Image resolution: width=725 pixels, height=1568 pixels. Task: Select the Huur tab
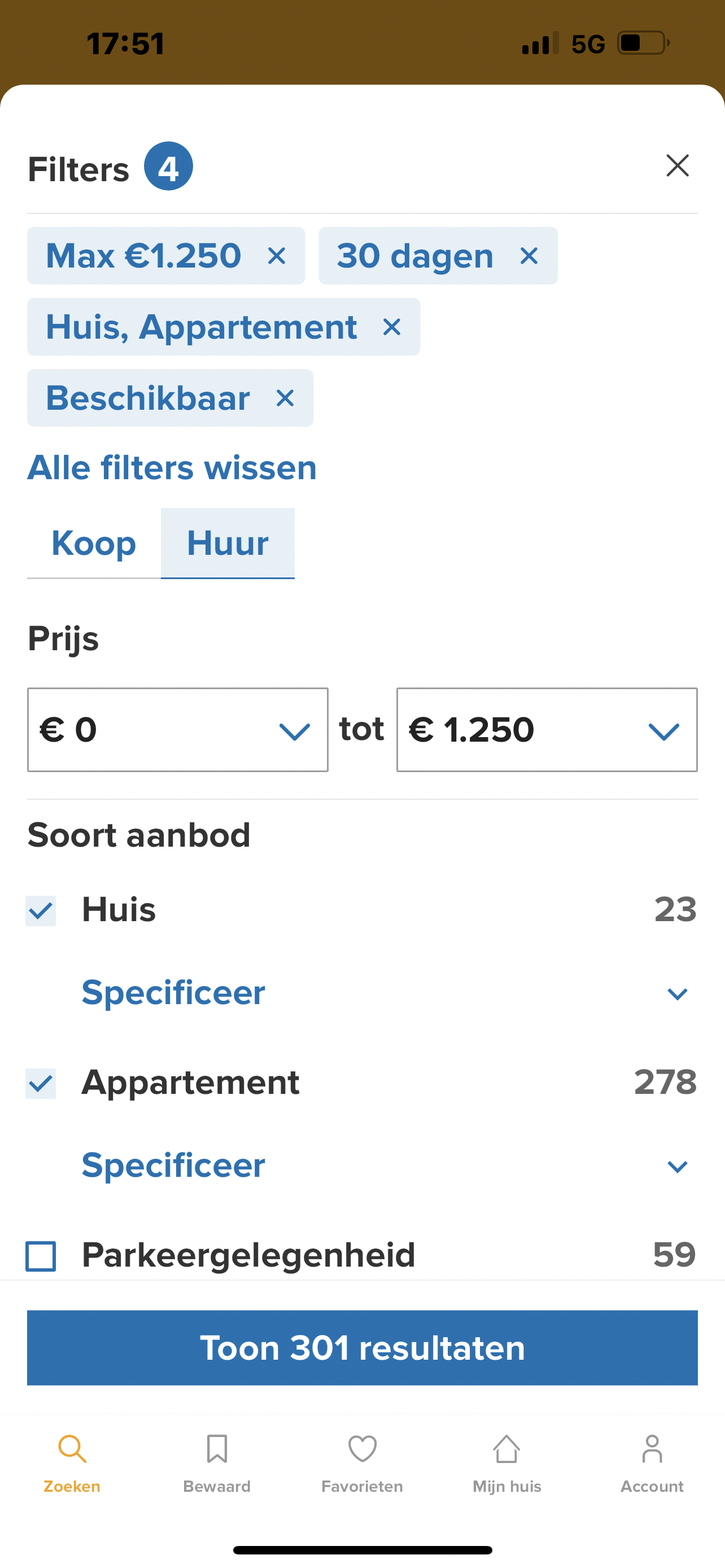click(x=227, y=543)
